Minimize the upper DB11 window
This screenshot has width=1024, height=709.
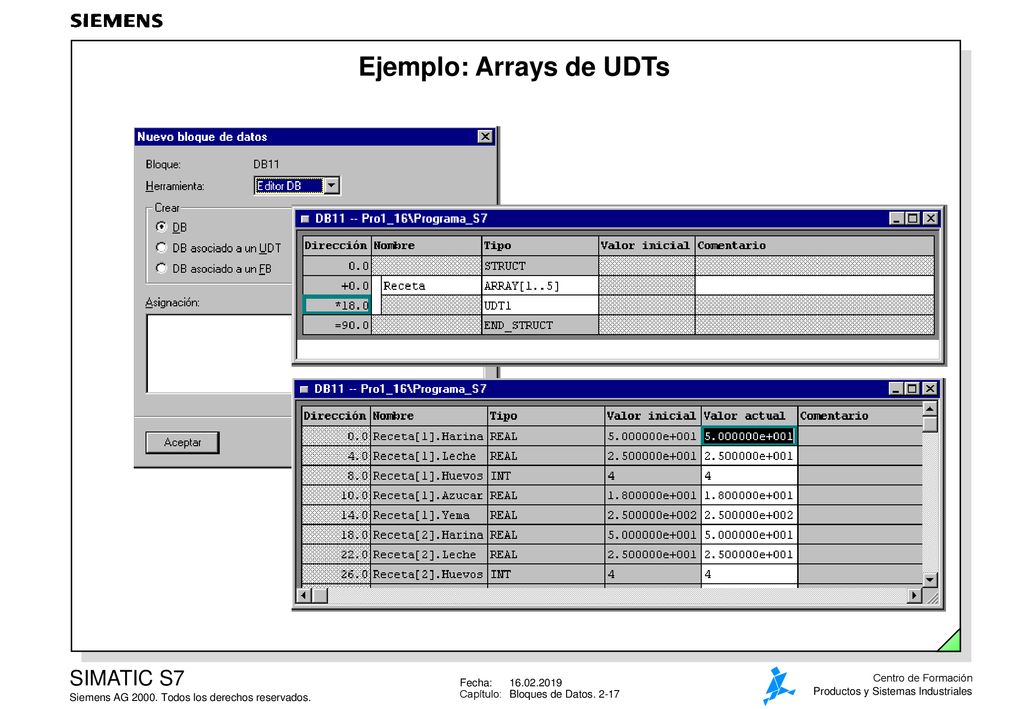tap(897, 219)
